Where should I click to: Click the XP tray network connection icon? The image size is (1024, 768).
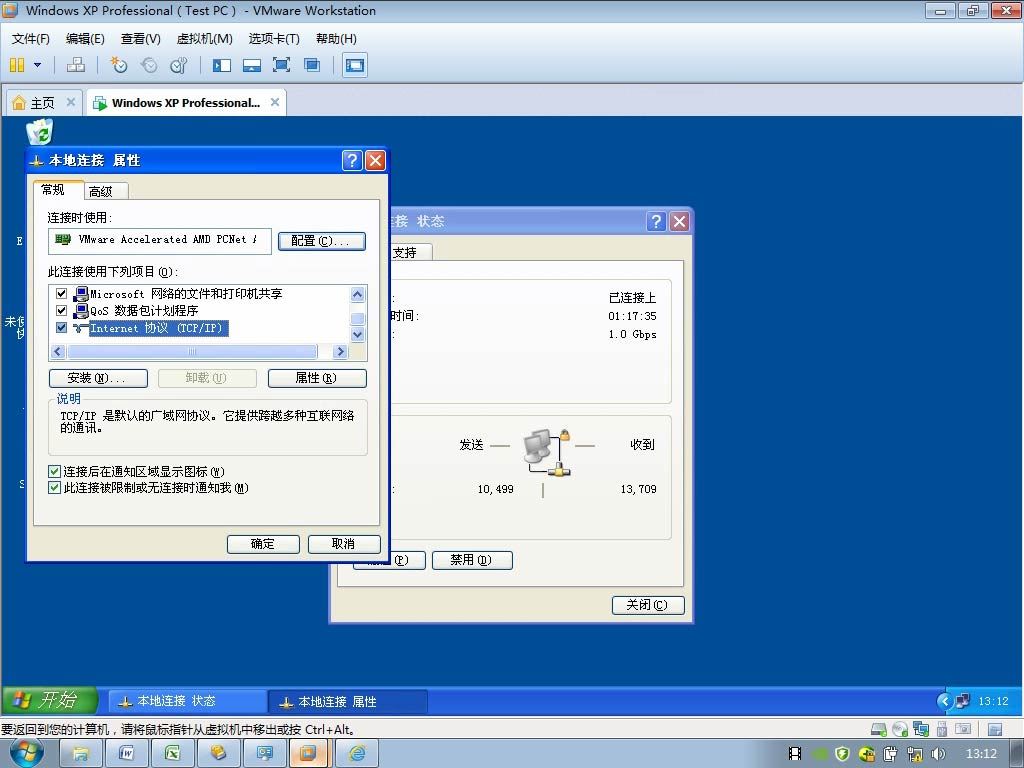click(x=962, y=701)
